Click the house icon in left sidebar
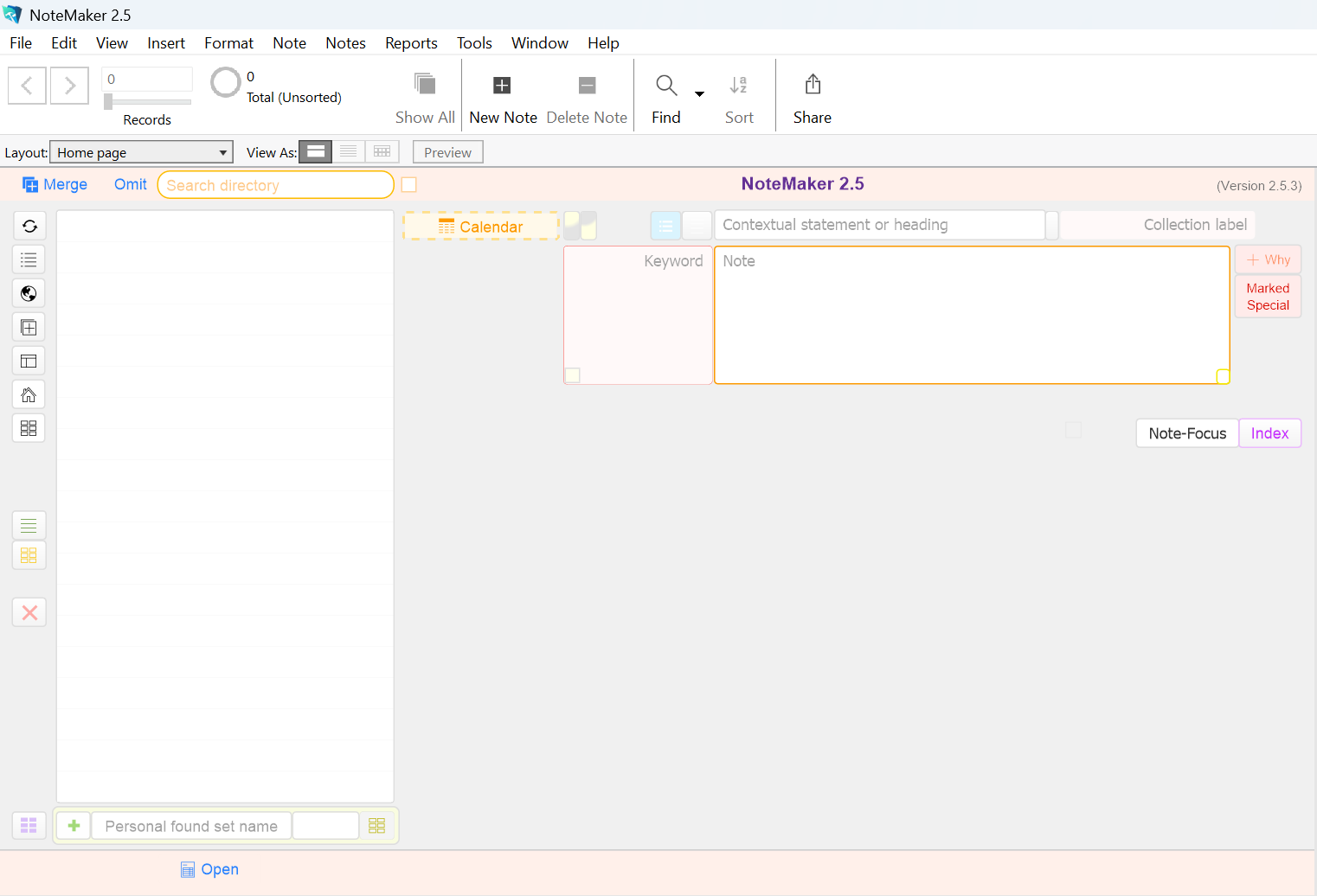Image resolution: width=1317 pixels, height=896 pixels. [x=29, y=395]
